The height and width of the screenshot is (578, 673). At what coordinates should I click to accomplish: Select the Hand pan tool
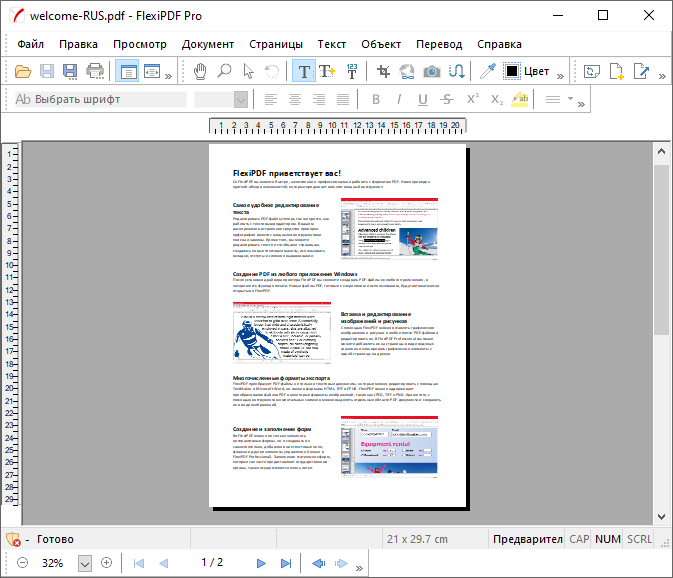201,71
